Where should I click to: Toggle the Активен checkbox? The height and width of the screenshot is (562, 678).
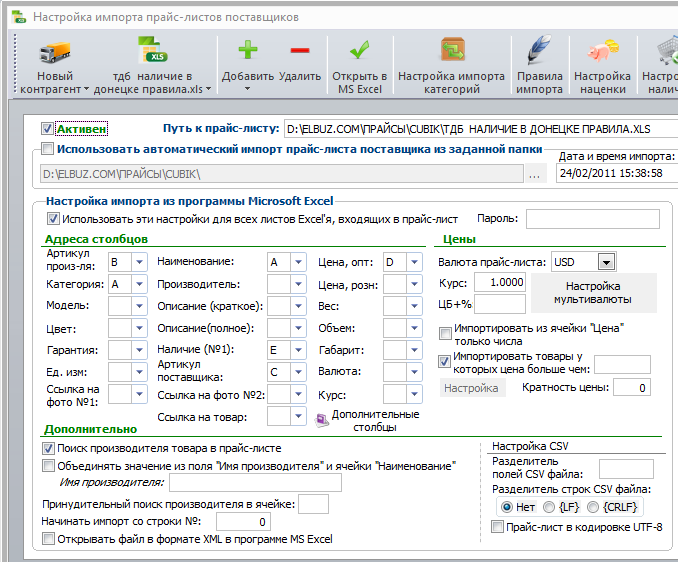(47, 129)
